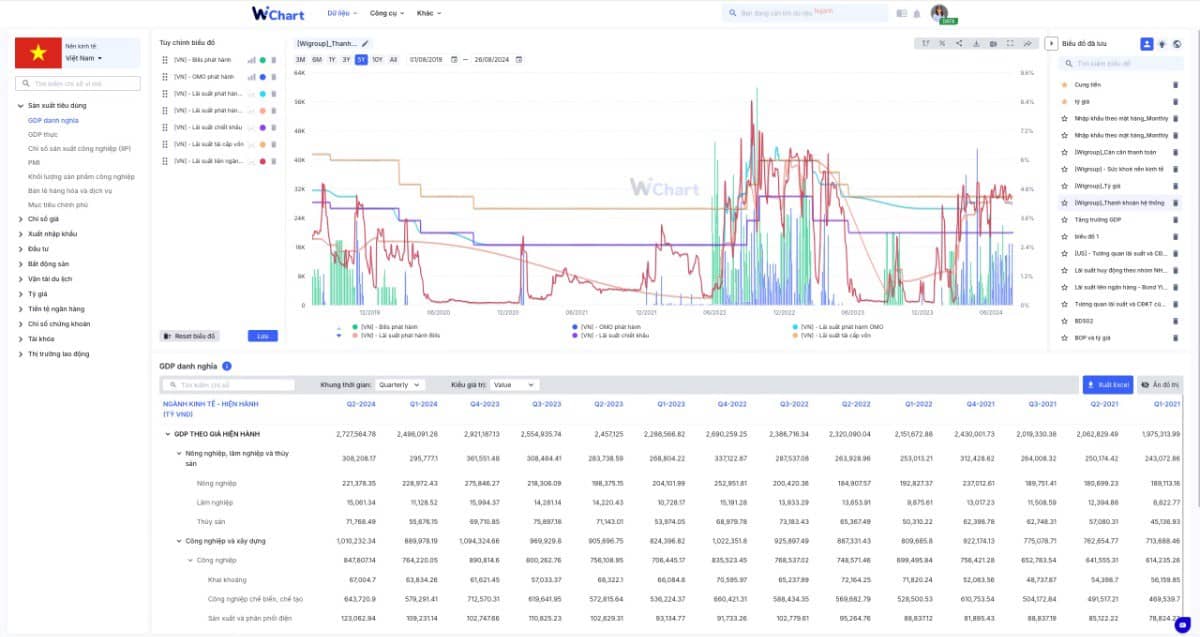This screenshot has height=637, width=1200.
Task: Click the 'Reset biểu đồ' button
Action: [x=189, y=336]
